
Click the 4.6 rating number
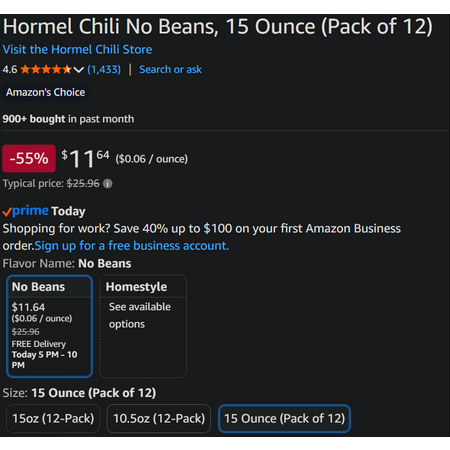[x=10, y=70]
